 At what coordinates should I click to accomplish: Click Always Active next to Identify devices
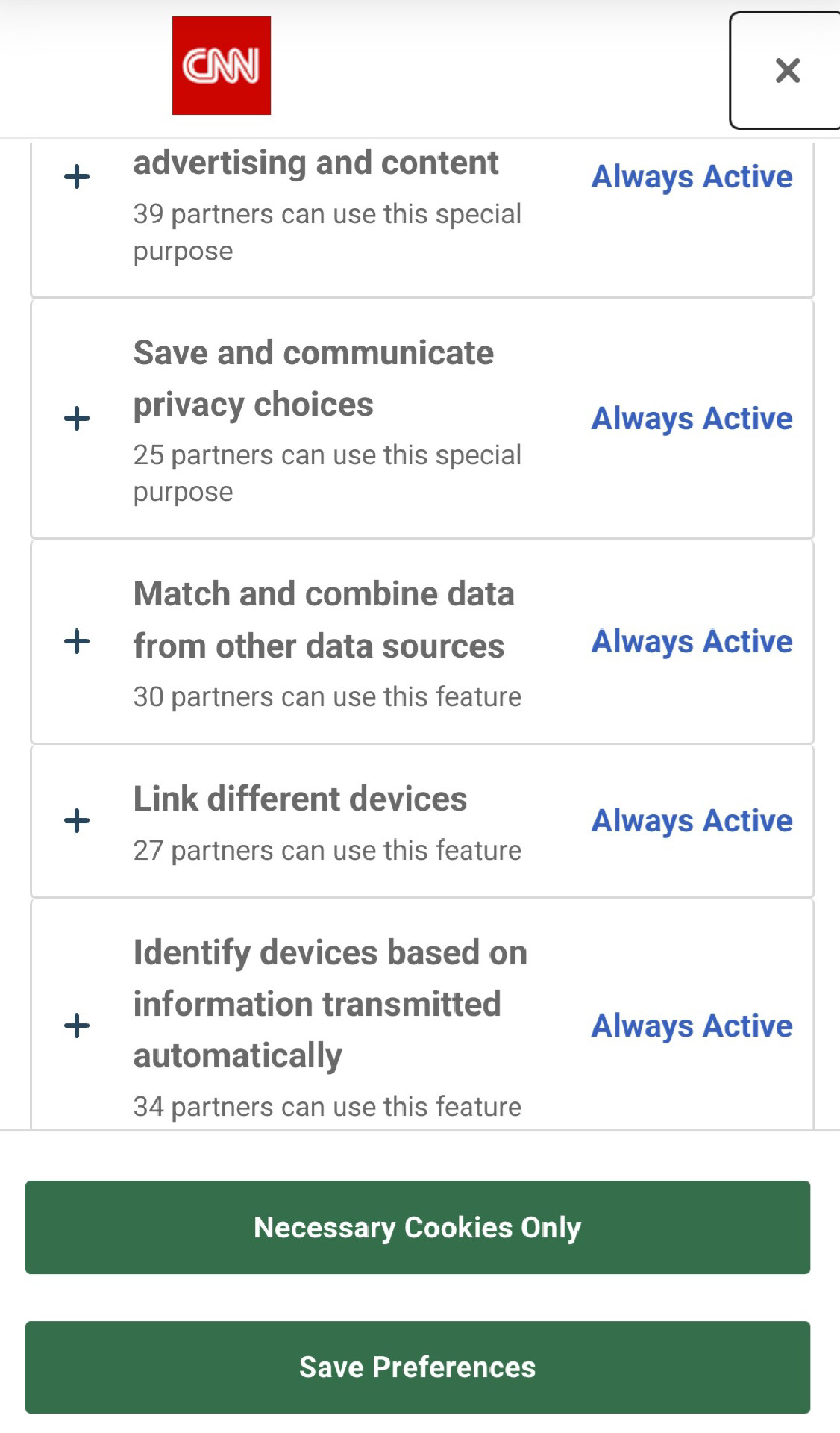click(x=692, y=1026)
